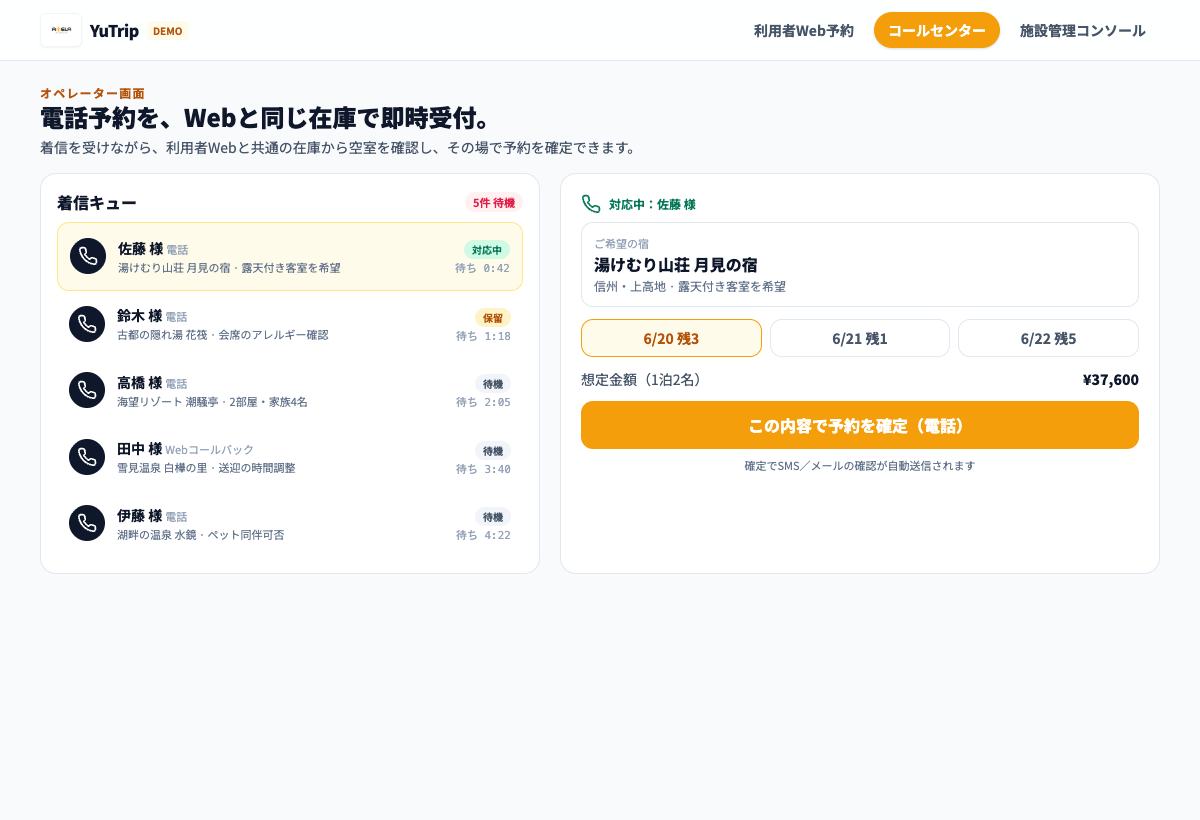The height and width of the screenshot is (820, 1200).
Task: Click the Webコールバック label on 田中 row
Action: tap(209, 450)
